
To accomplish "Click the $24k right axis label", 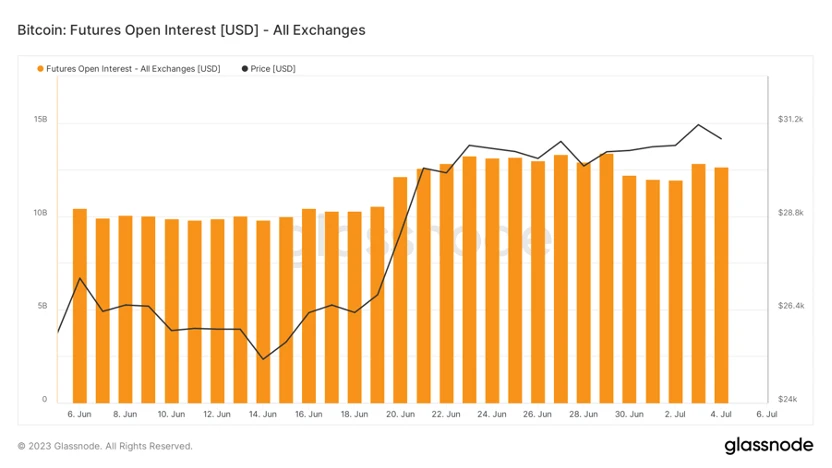I will click(789, 399).
